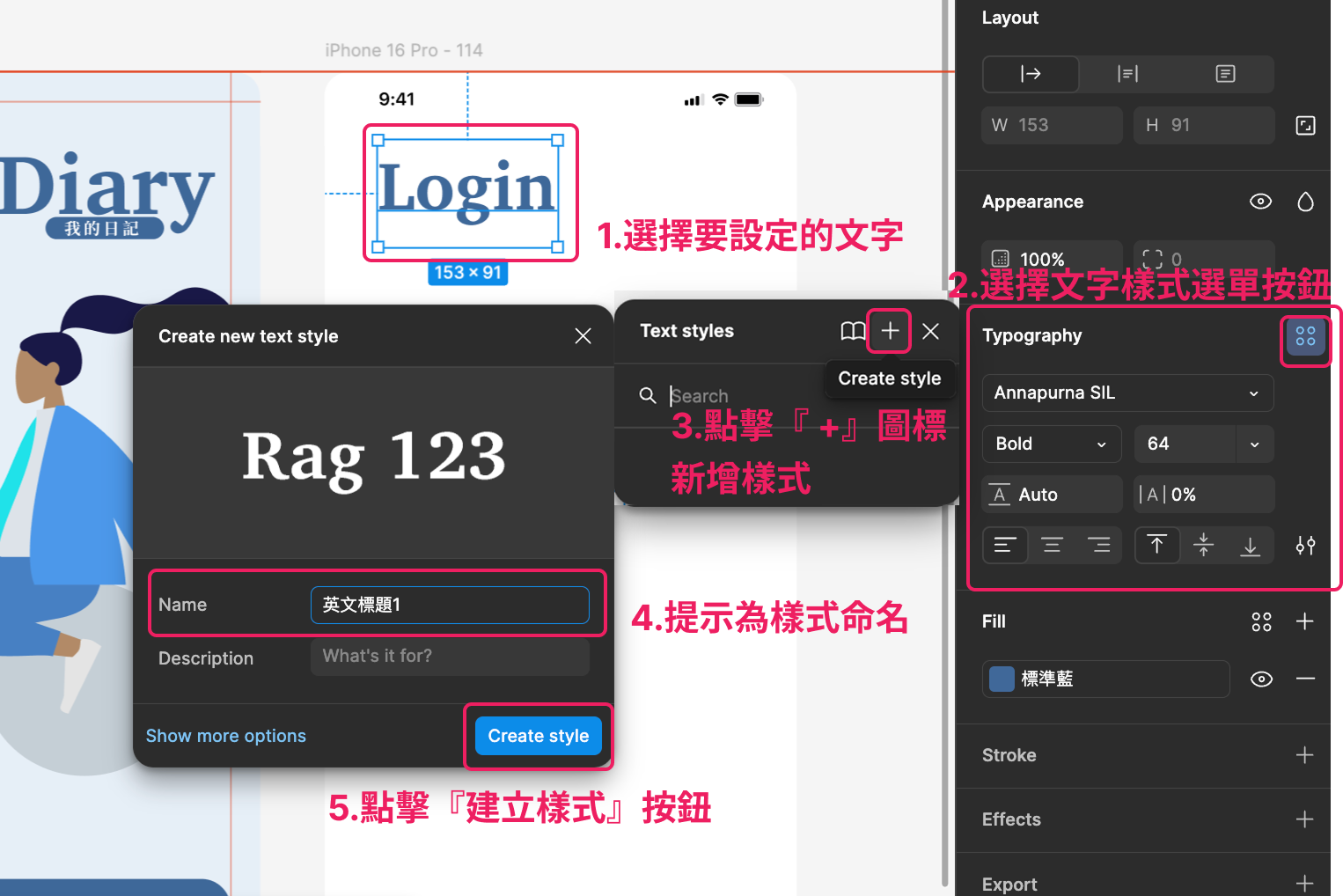Open type settings sliders icon

click(1305, 546)
